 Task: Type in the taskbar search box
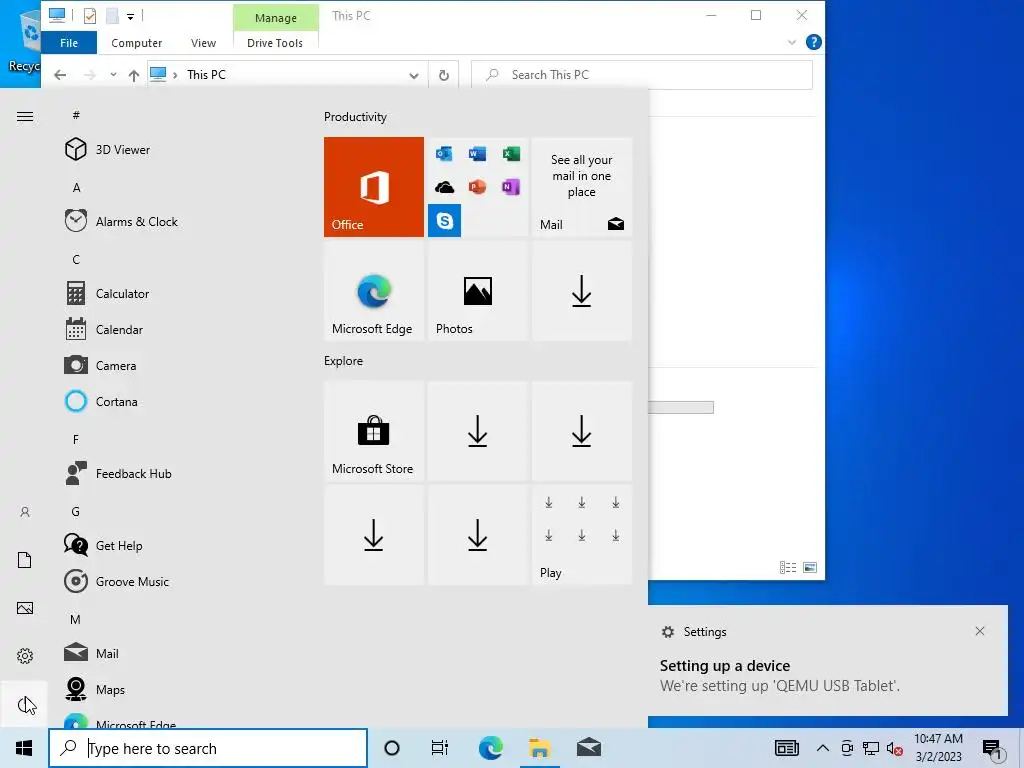point(208,748)
